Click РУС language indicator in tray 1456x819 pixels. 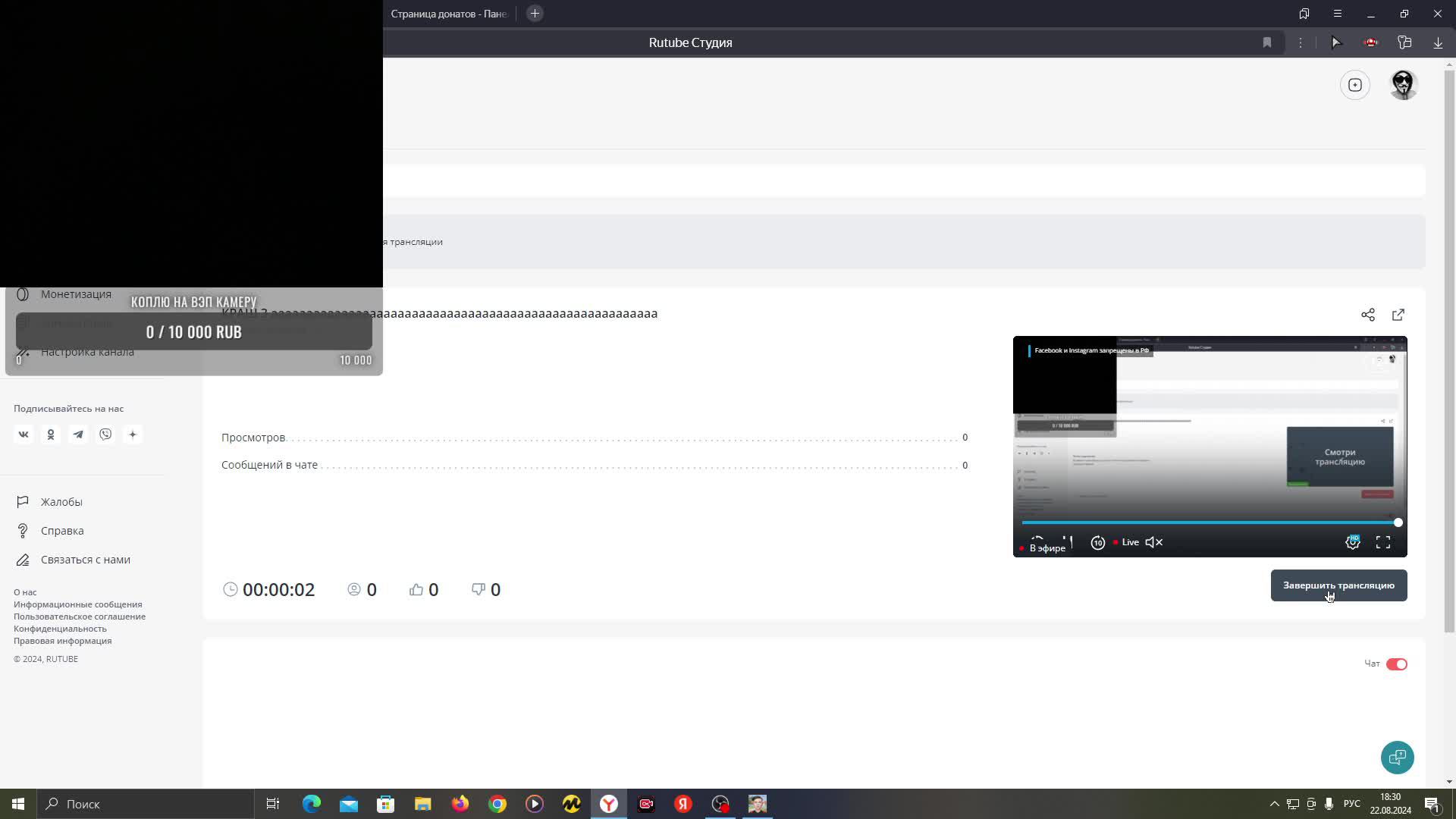pyautogui.click(x=1351, y=804)
